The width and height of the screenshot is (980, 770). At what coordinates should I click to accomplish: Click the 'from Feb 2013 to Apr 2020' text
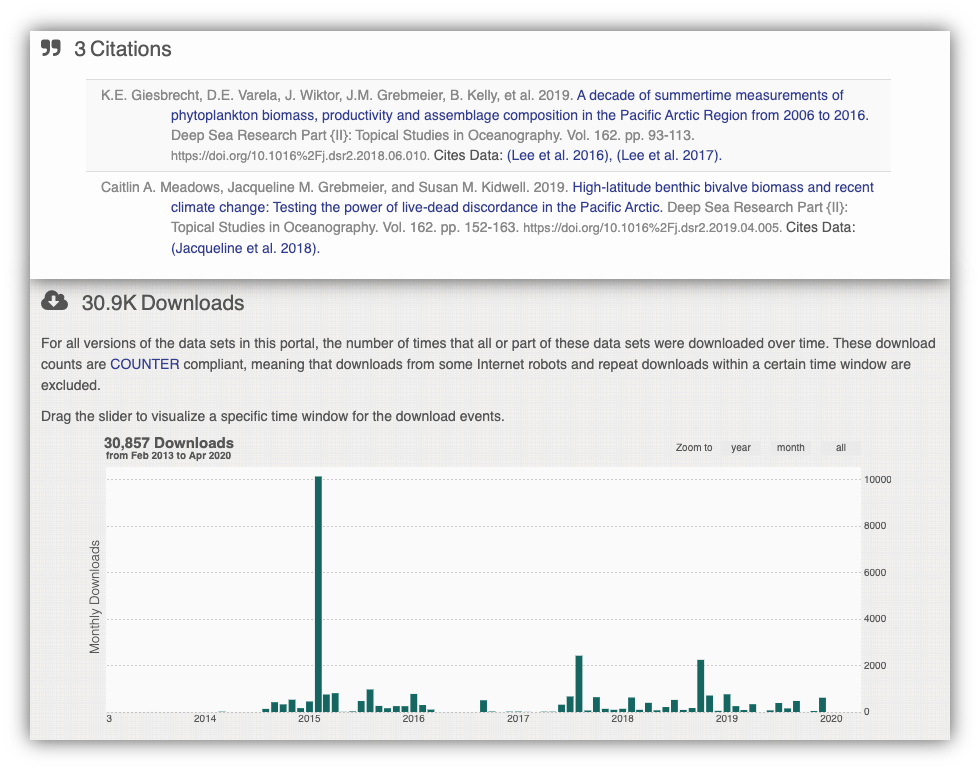[168, 456]
